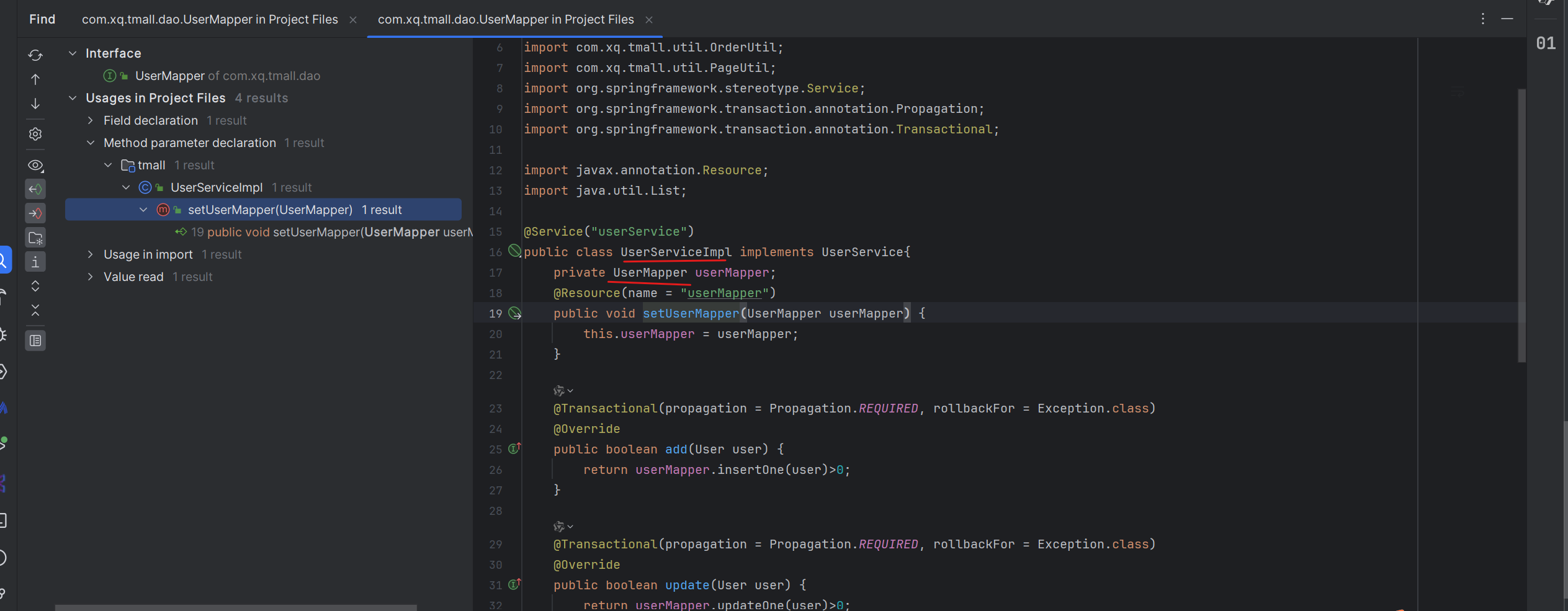Close the active UserMapper search tab
Image resolution: width=1568 pixels, height=611 pixels.
(649, 20)
